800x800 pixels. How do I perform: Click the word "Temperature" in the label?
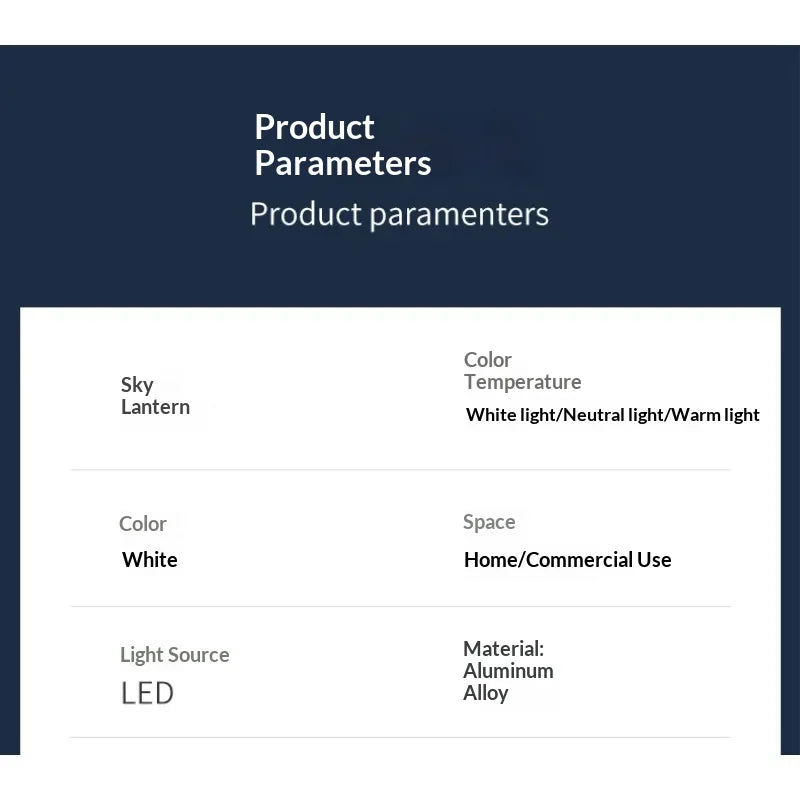coord(522,382)
